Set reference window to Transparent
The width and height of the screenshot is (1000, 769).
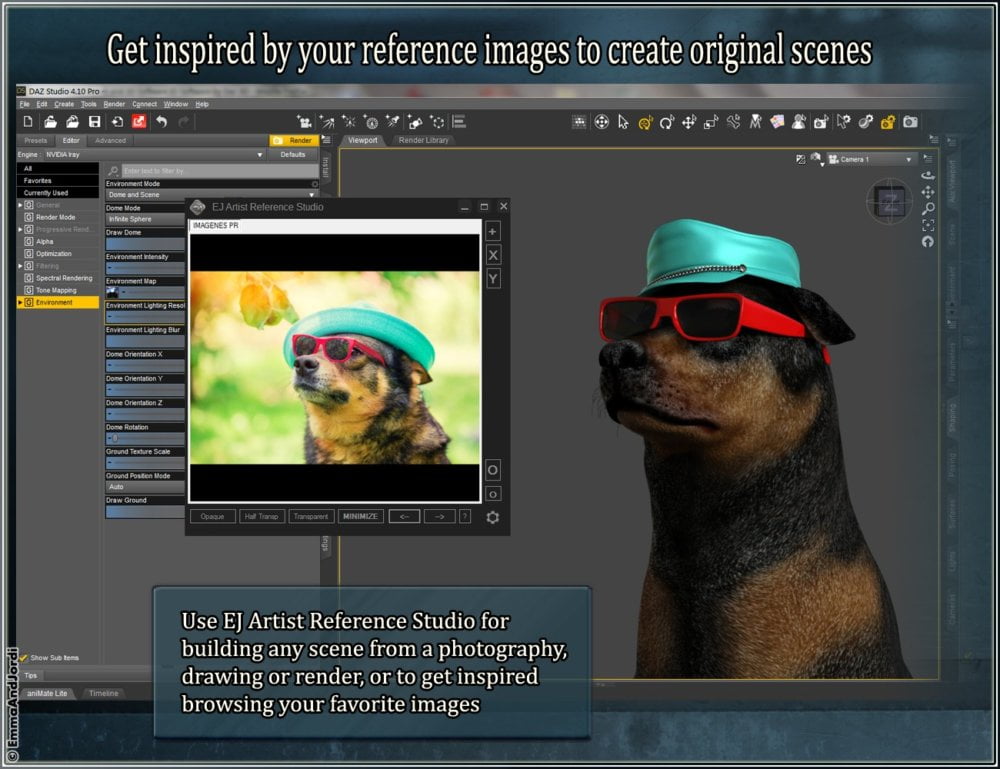311,516
